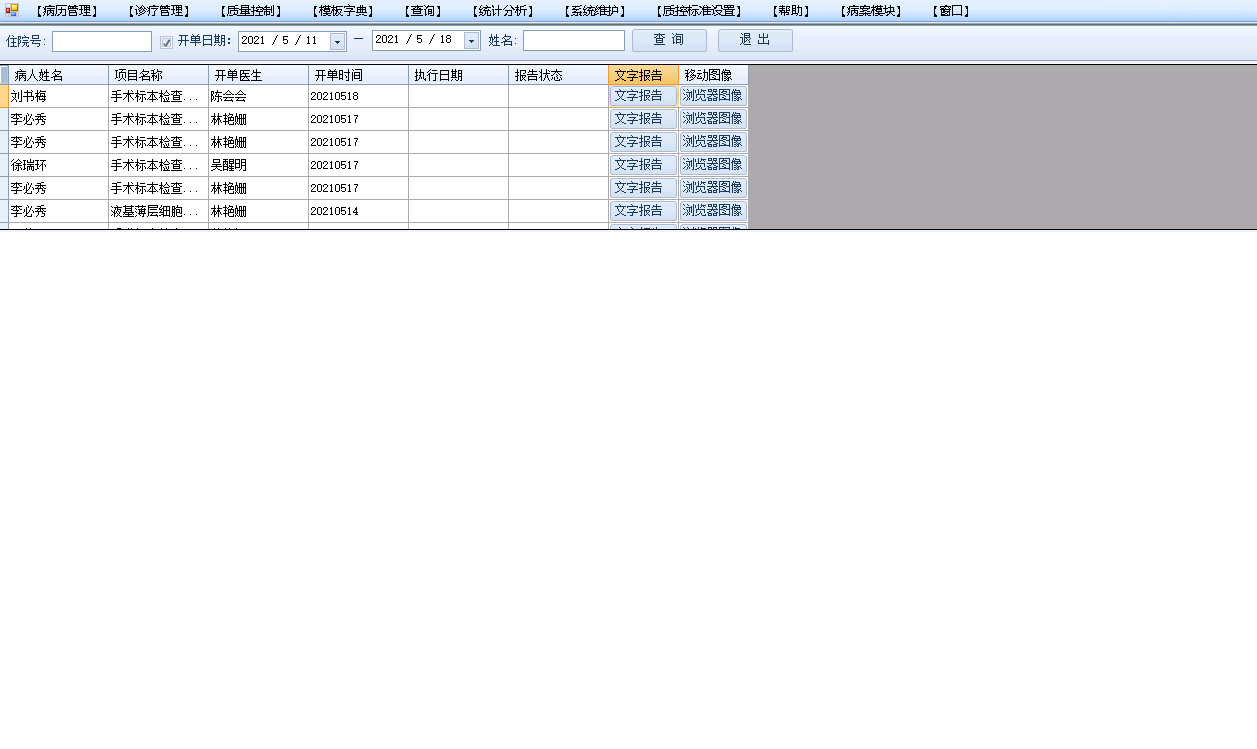This screenshot has width=1257, height=749.
Task: Sort by the 开单时间 column header
Action: pos(359,75)
